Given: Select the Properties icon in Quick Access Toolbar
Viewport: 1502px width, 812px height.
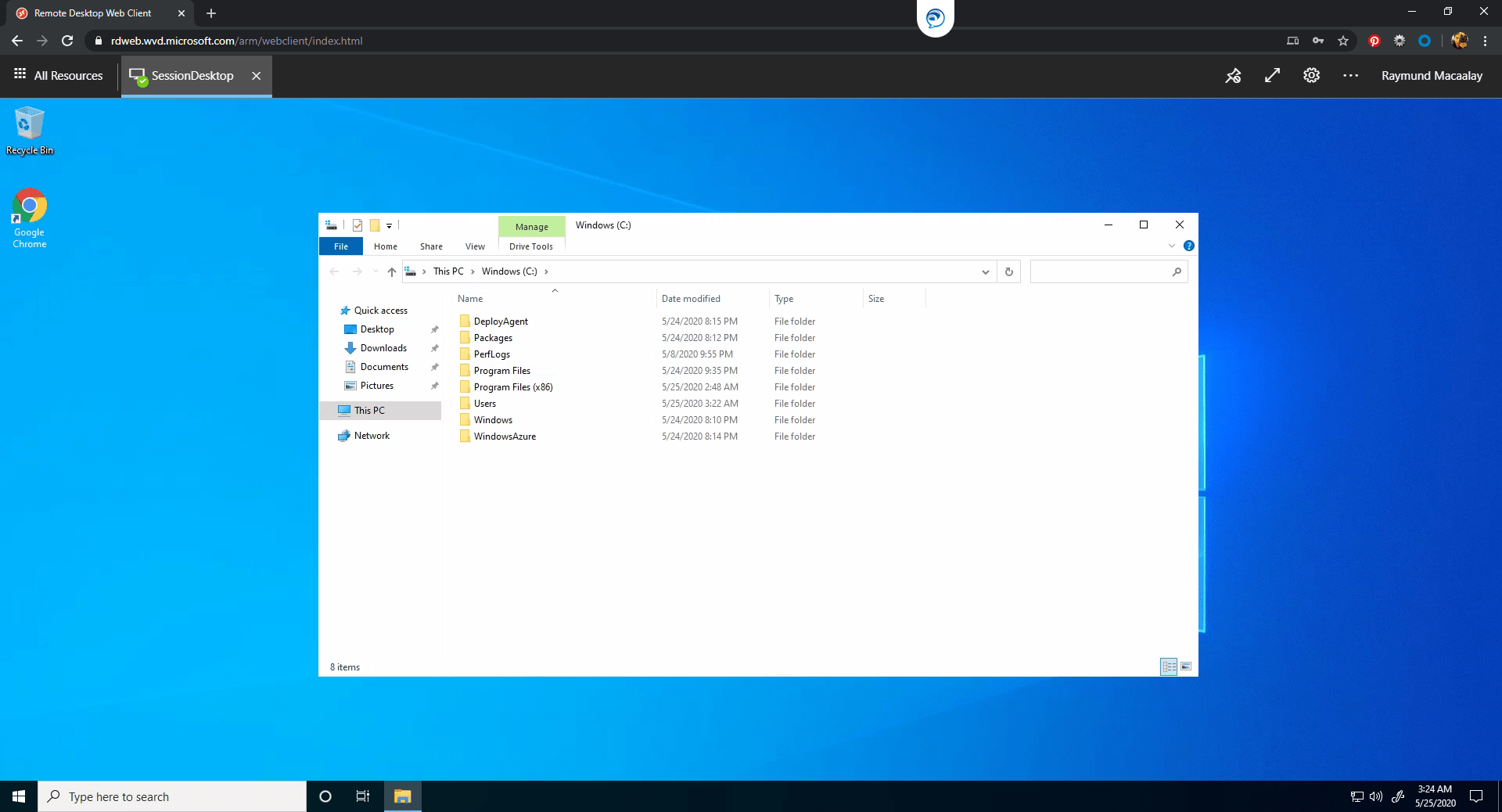Looking at the screenshot, I should coord(357,225).
